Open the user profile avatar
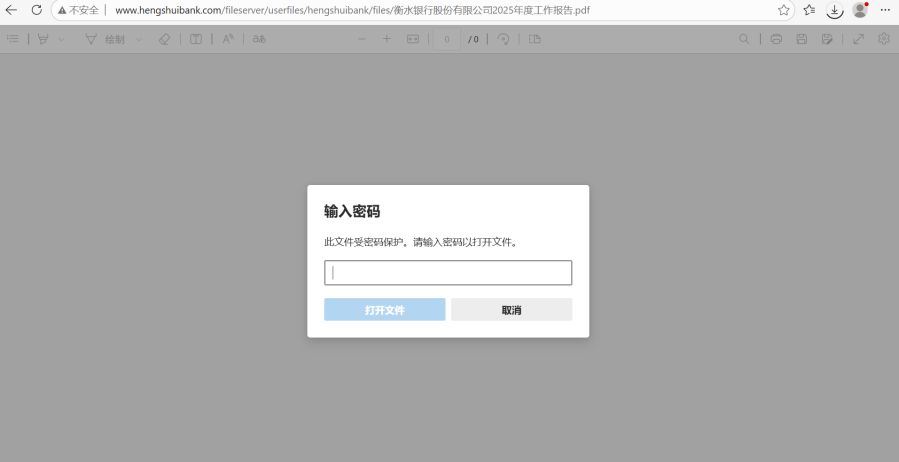The width and height of the screenshot is (899, 462). pyautogui.click(x=859, y=10)
